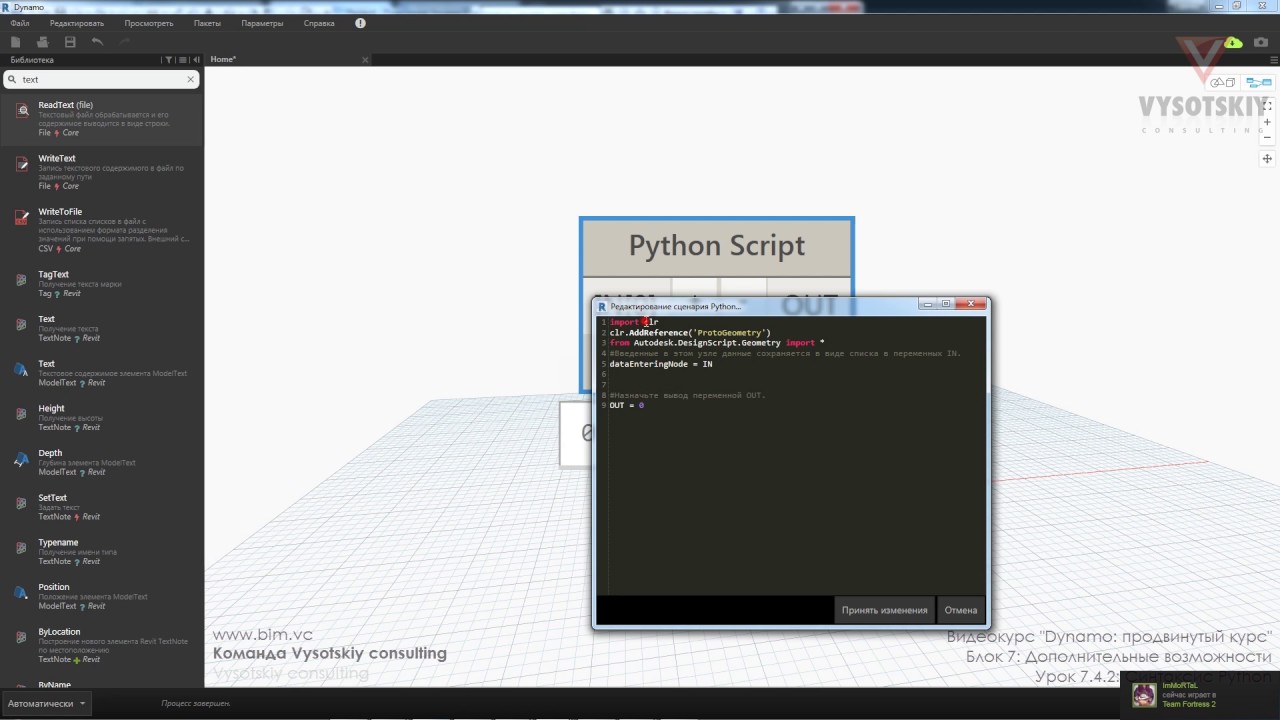Image resolution: width=1280 pixels, height=720 pixels.
Task: Click Отмена button in Python editor
Action: (x=961, y=610)
